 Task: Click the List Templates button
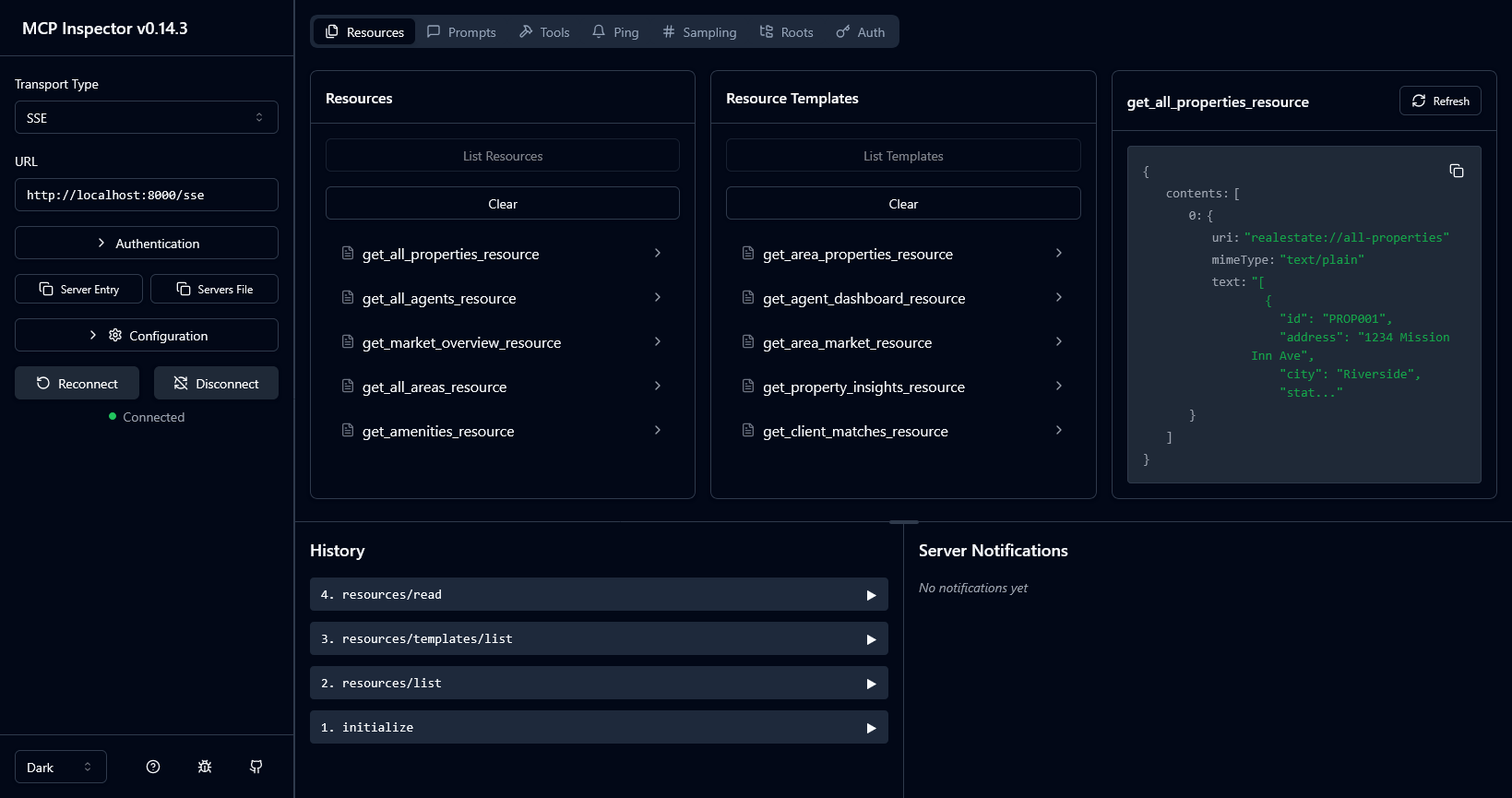(x=903, y=155)
